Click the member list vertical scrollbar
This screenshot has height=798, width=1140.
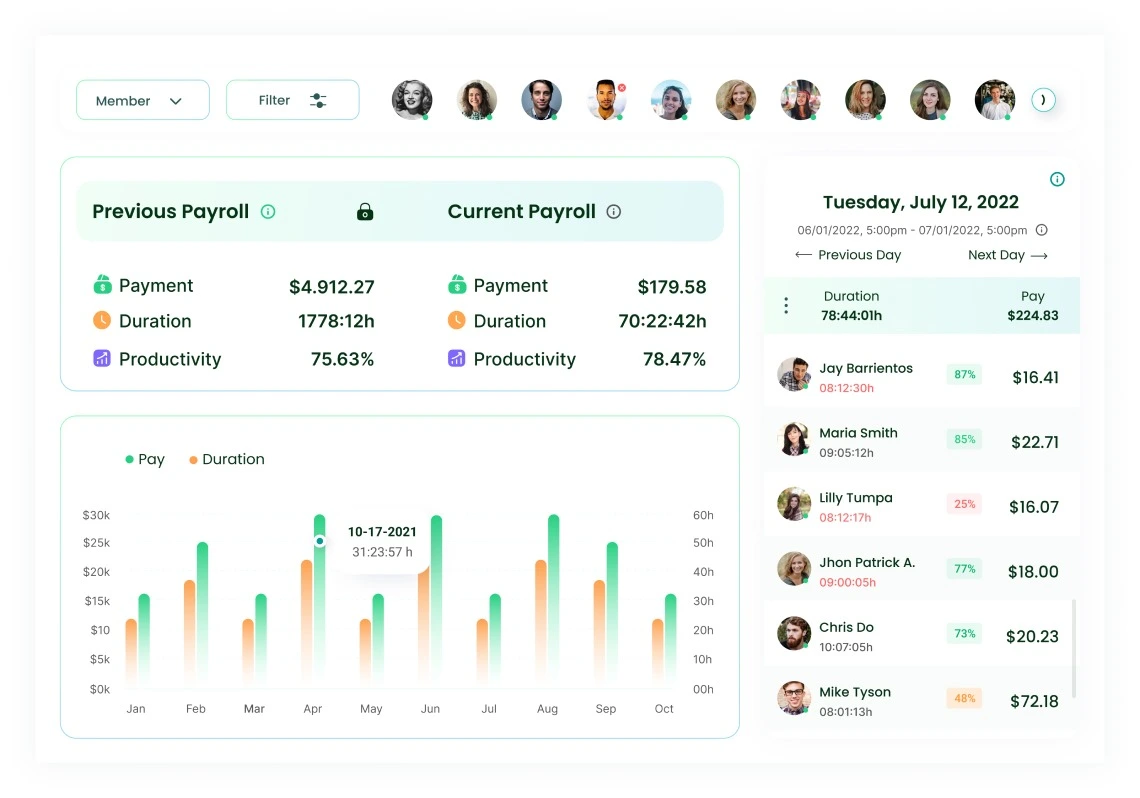click(1074, 648)
